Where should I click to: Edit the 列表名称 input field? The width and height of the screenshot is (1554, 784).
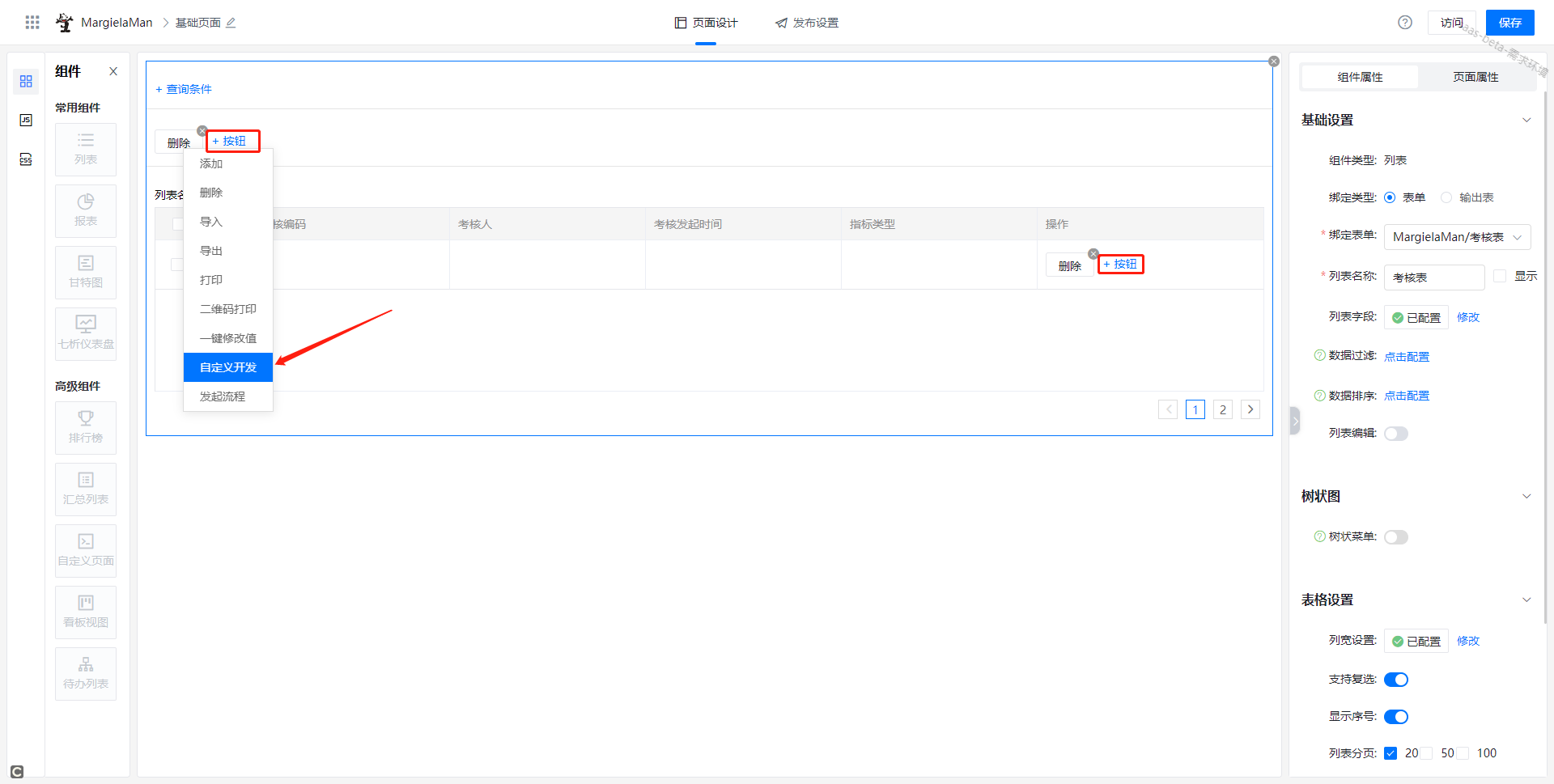coord(1434,278)
